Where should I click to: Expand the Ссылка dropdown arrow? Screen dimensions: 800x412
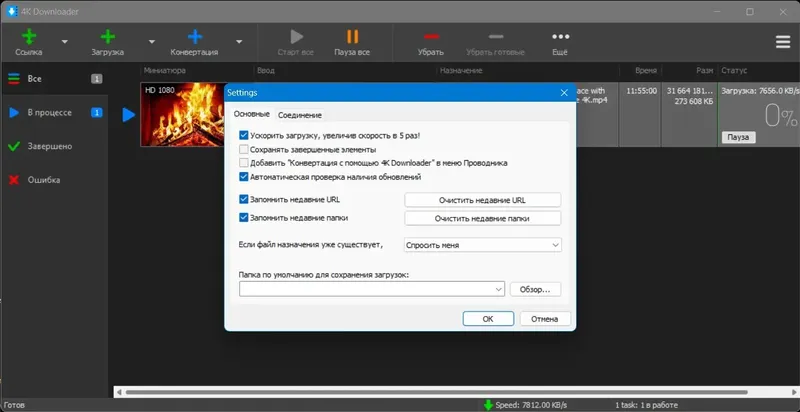coord(64,42)
